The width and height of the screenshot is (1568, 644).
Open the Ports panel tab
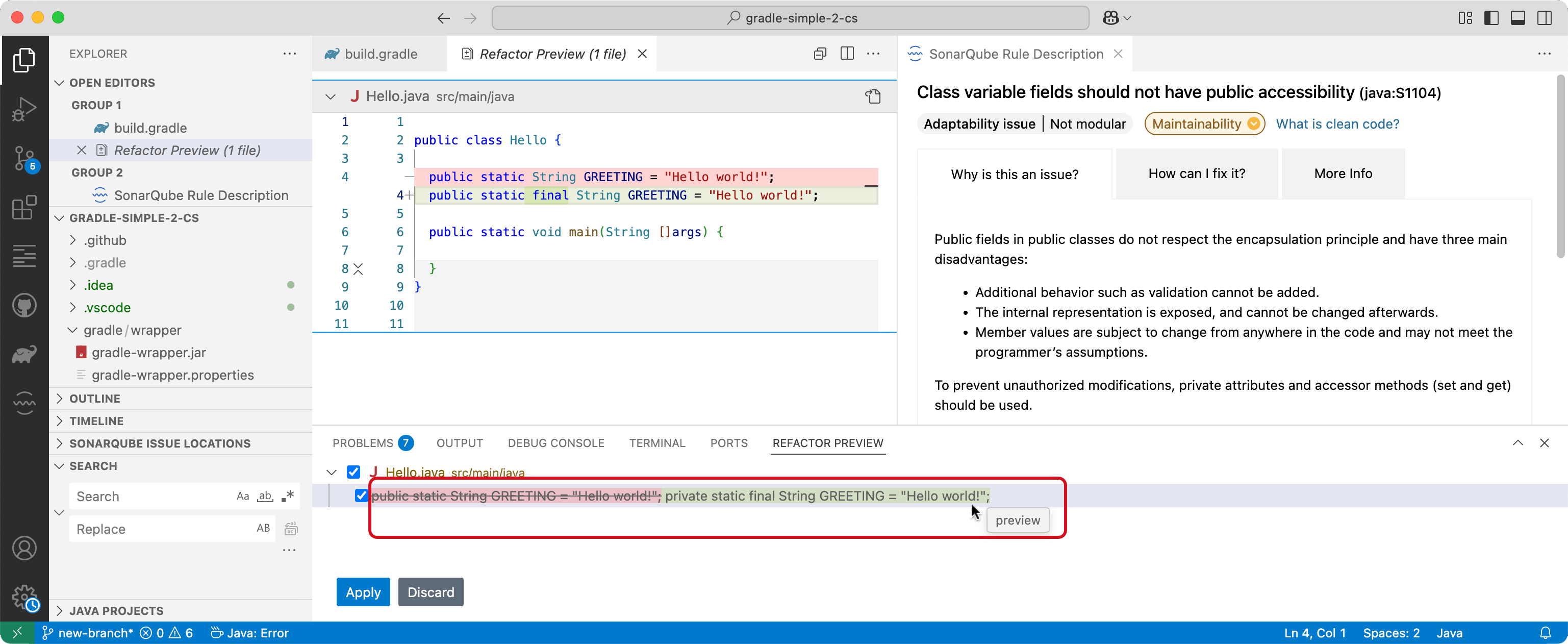(x=728, y=442)
